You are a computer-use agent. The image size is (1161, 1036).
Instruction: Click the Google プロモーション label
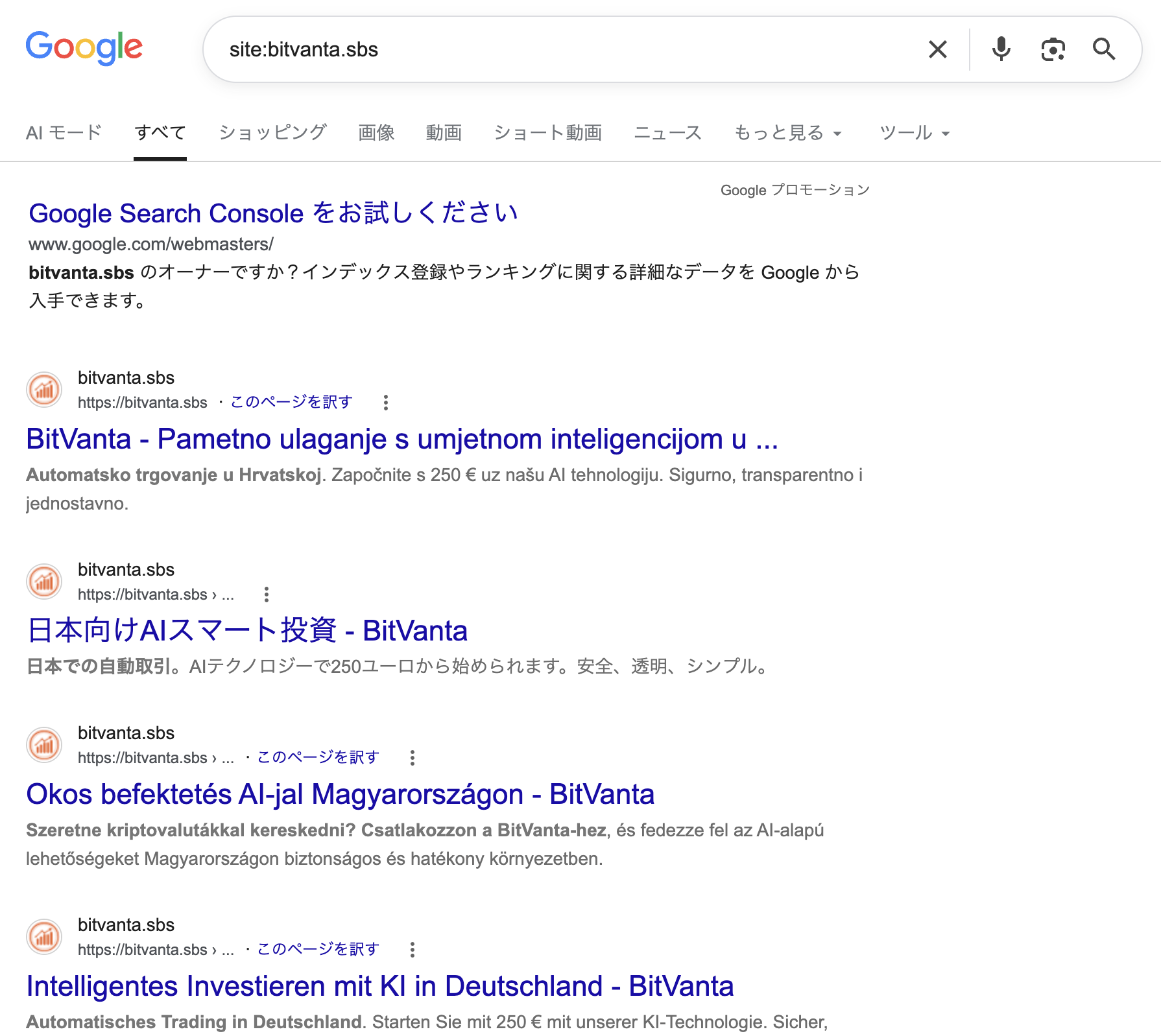click(795, 190)
